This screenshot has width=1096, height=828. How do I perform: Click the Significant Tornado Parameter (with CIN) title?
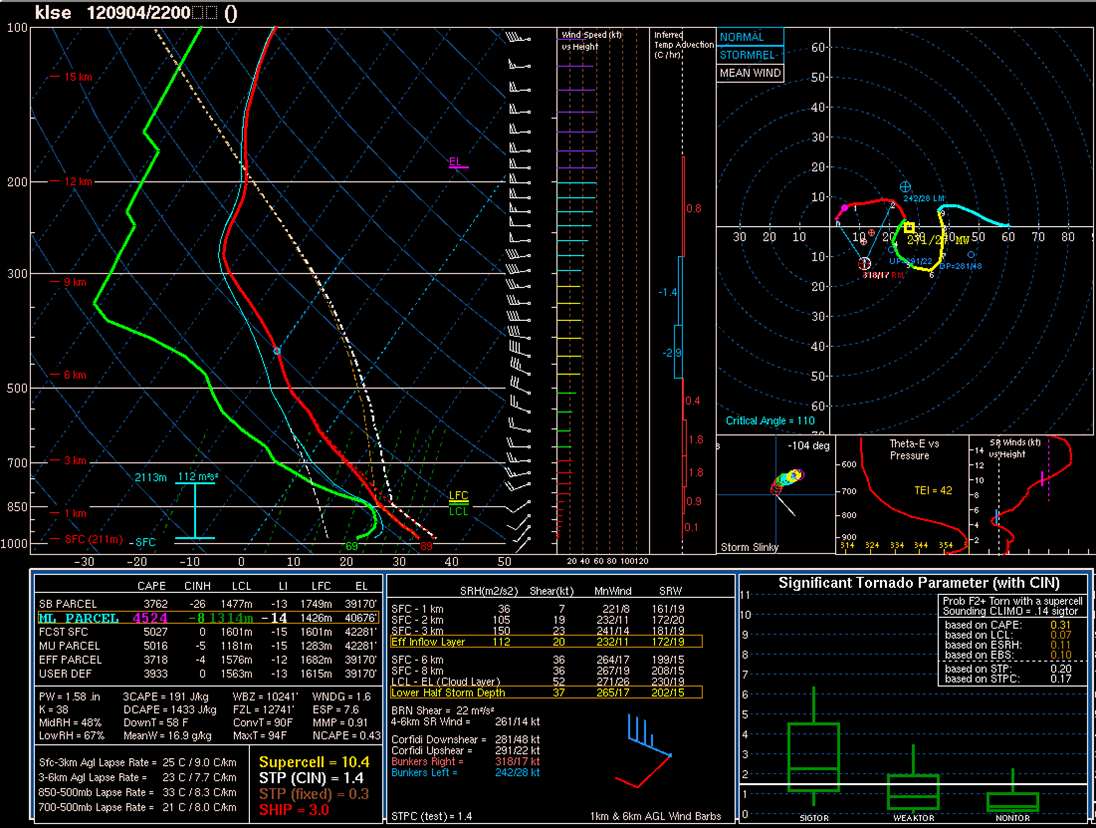[x=919, y=583]
